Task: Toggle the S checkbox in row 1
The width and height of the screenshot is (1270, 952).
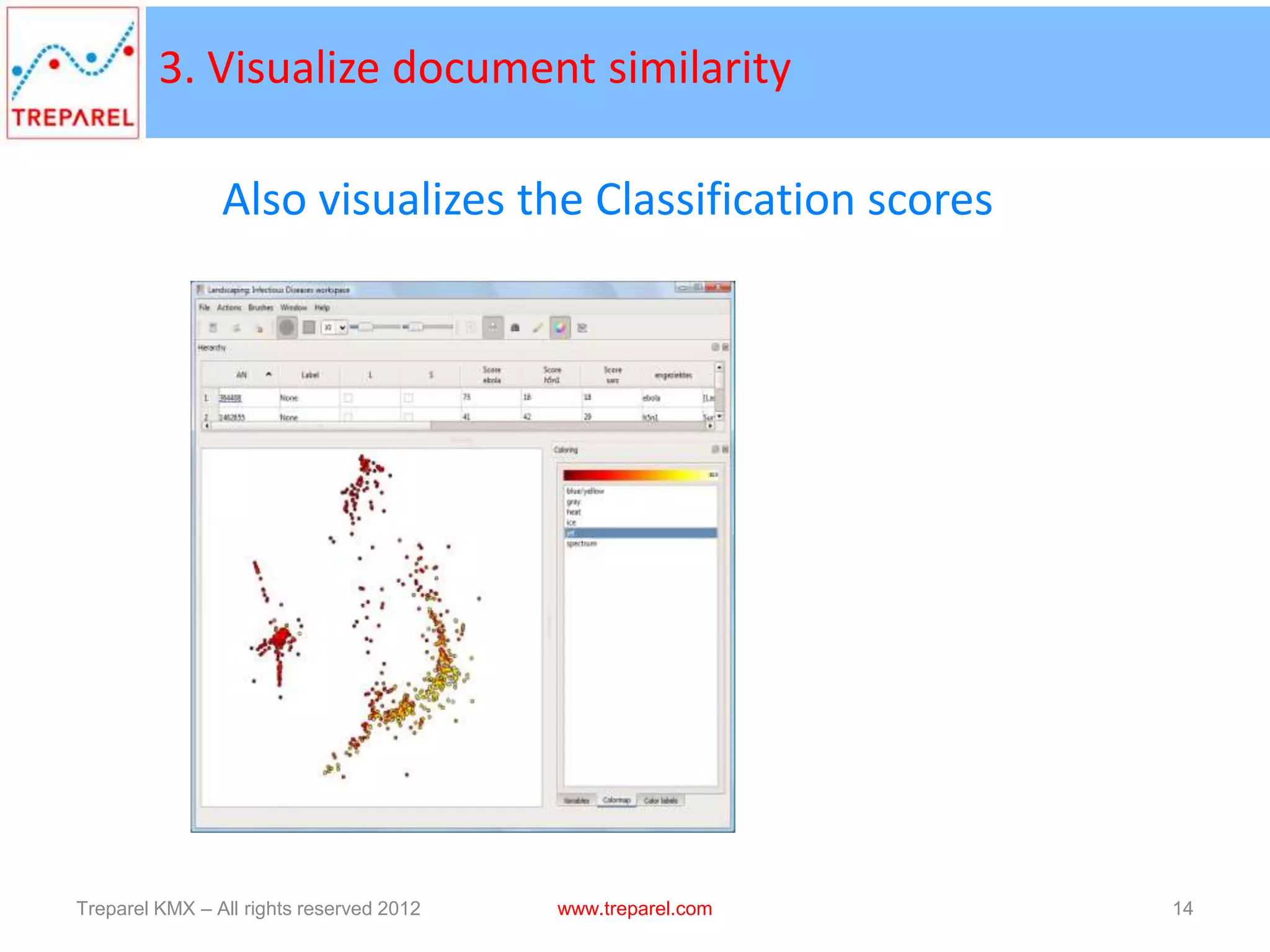Action: point(408,398)
